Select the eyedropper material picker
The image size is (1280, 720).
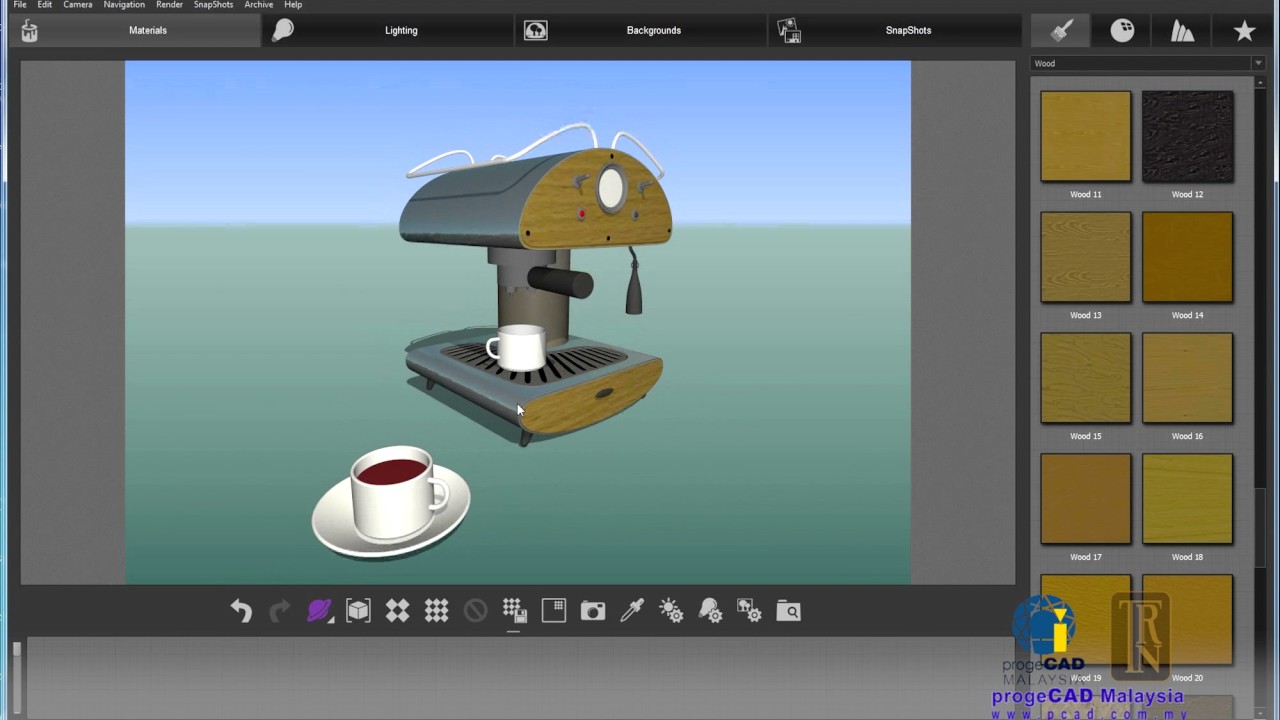(632, 611)
